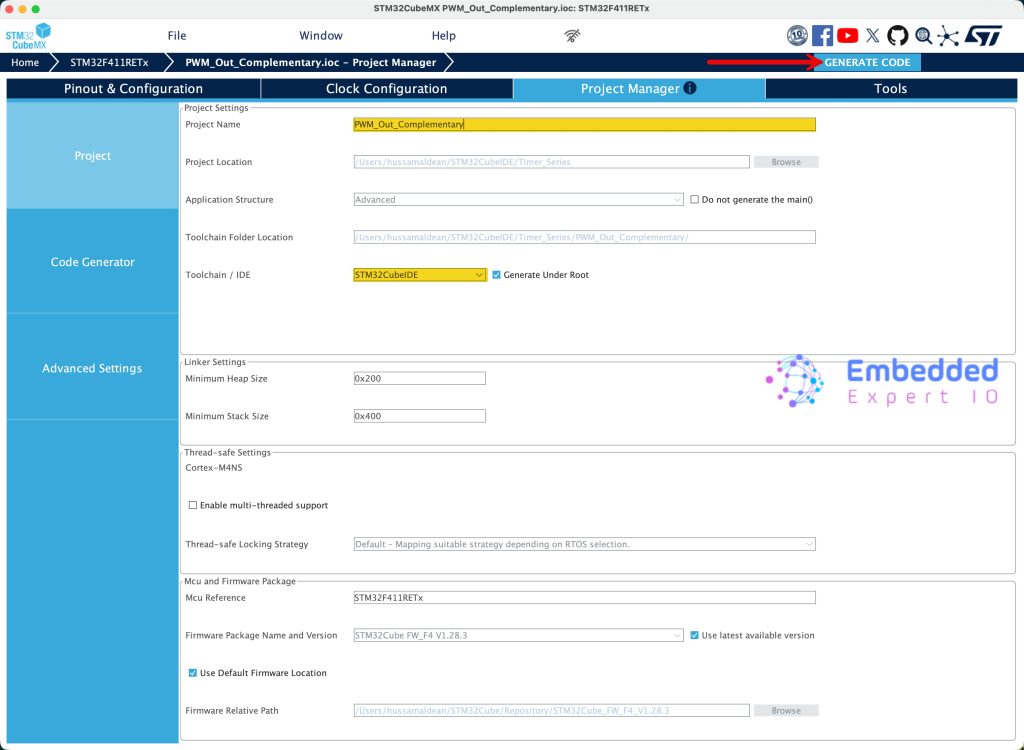
Task: Check 'Do not generate the main()' box
Action: [x=695, y=200]
